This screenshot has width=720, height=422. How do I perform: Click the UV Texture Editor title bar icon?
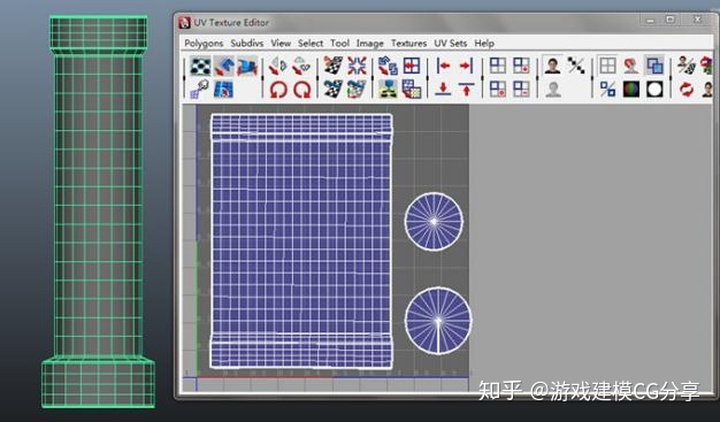[x=185, y=23]
